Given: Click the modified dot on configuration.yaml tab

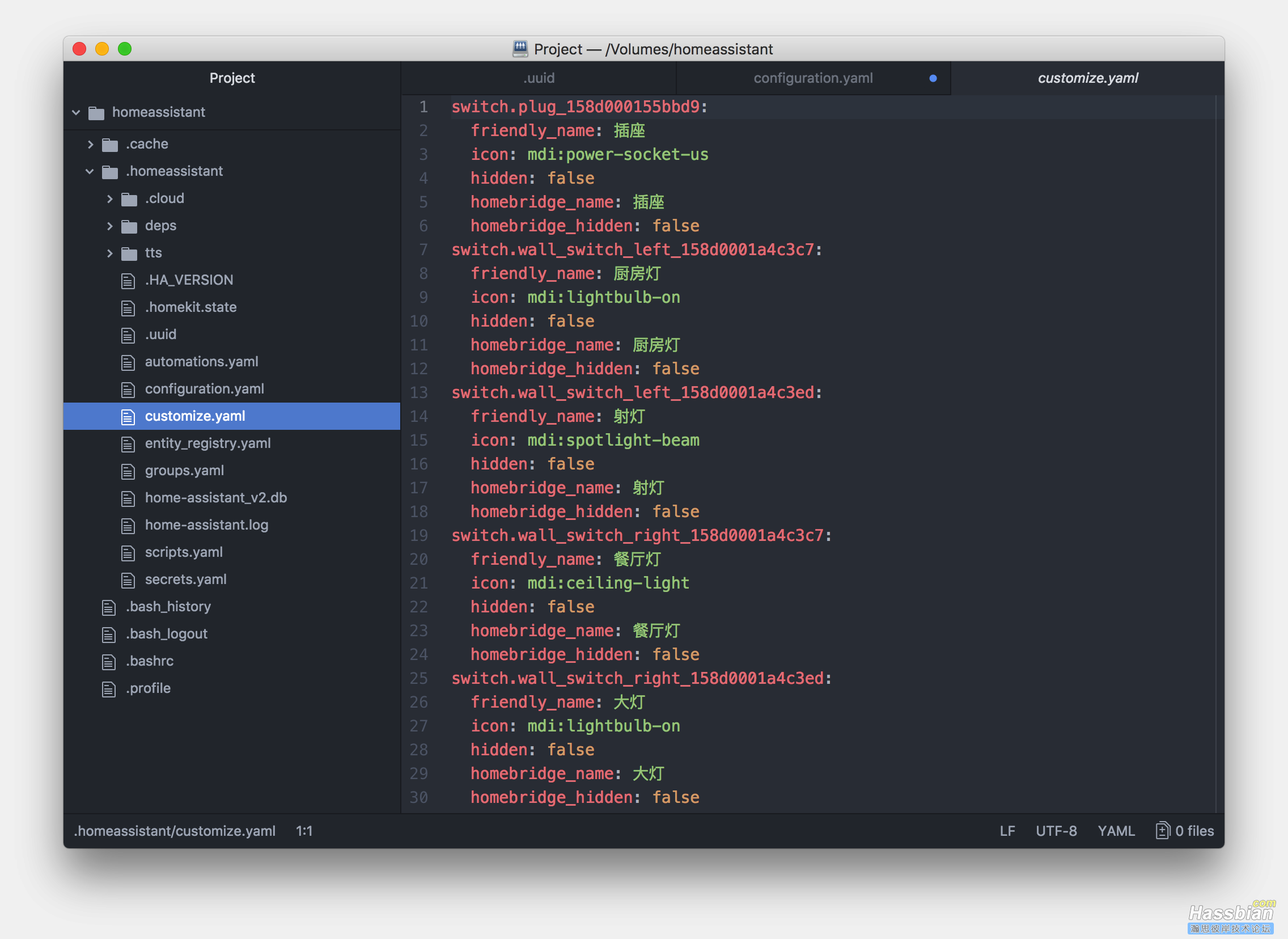Looking at the screenshot, I should click(x=933, y=78).
